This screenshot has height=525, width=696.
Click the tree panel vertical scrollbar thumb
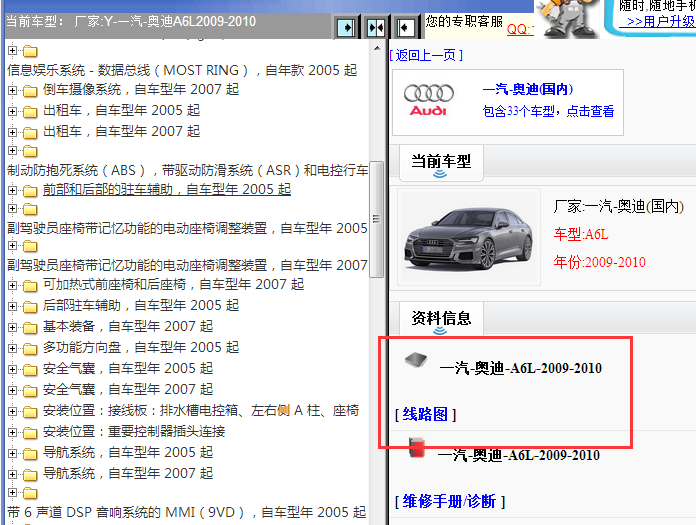click(376, 219)
